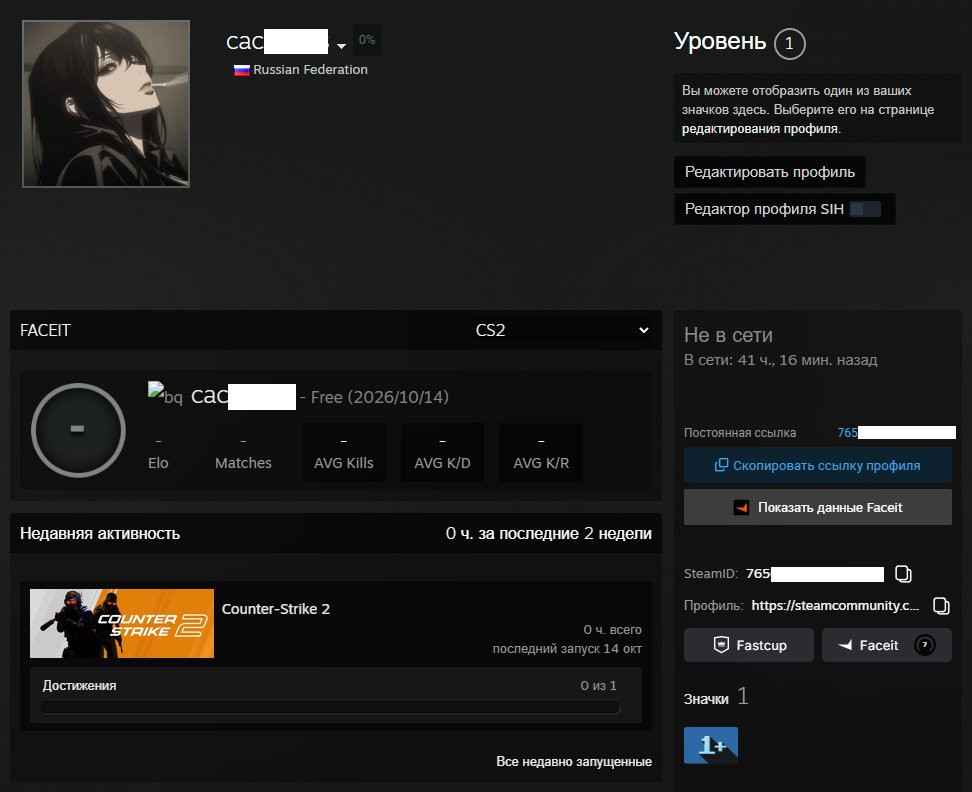Click the FACEIT skill level circle
972x792 pixels.
[x=78, y=429]
